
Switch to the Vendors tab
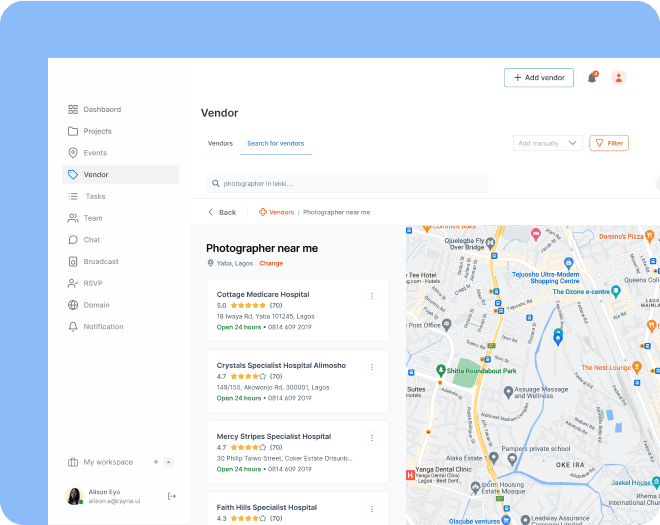[x=220, y=144]
